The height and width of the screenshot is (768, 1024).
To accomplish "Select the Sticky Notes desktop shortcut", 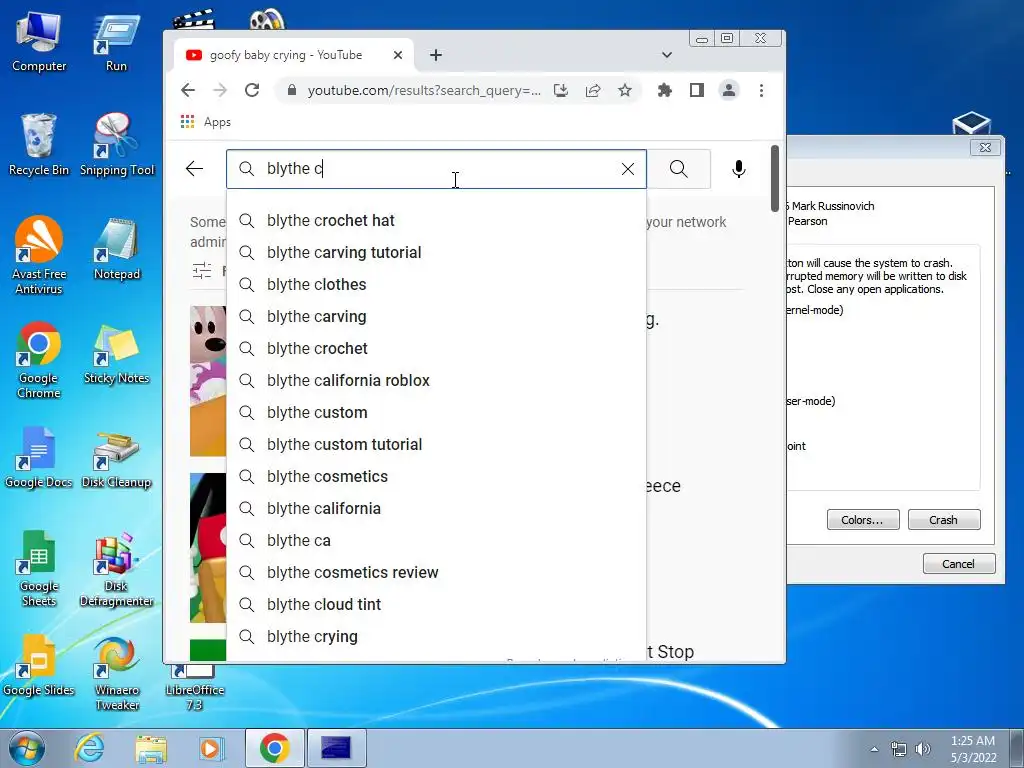I will [117, 353].
